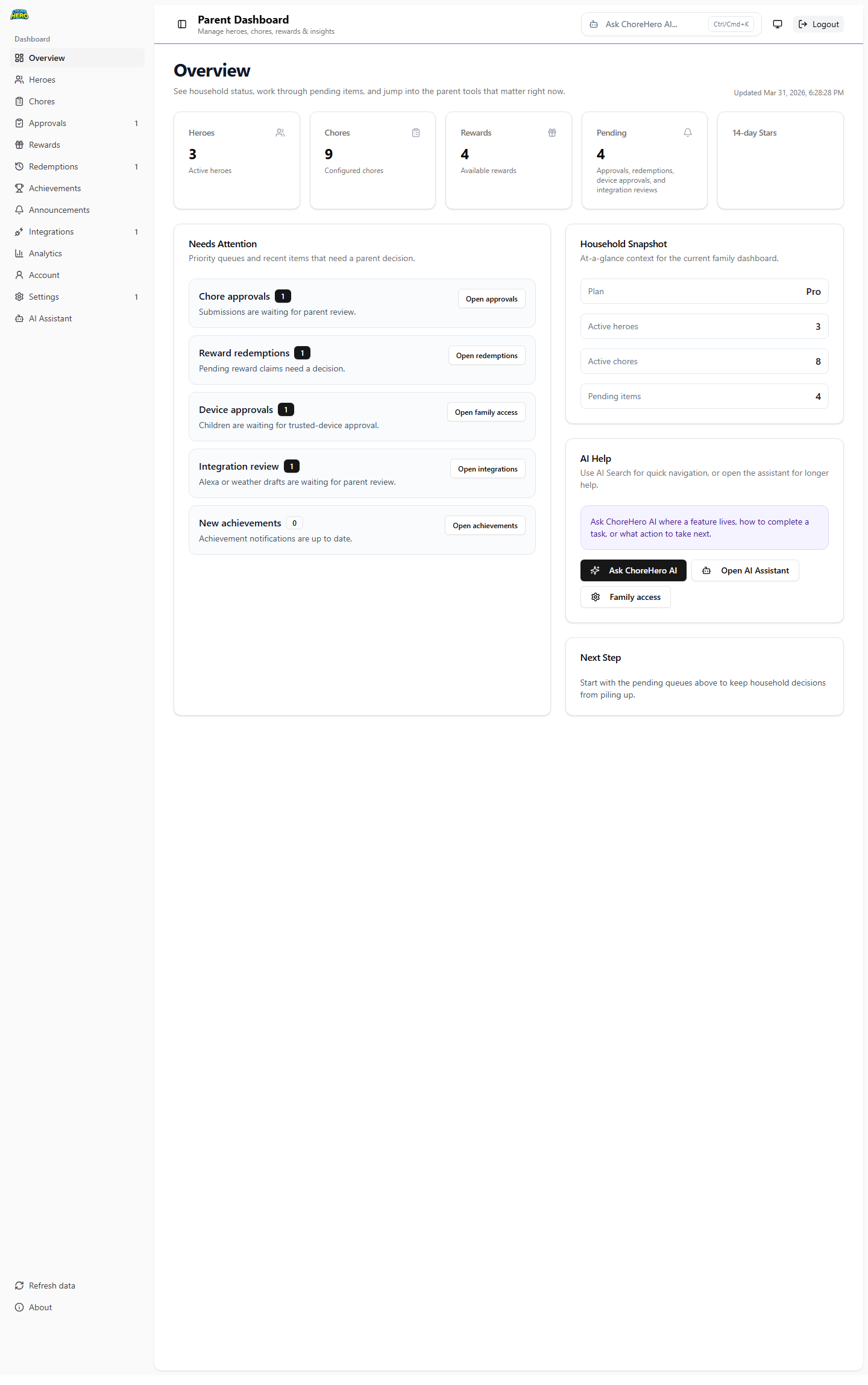
Task: Click the gear icon on Family access button
Action: pyautogui.click(x=596, y=597)
